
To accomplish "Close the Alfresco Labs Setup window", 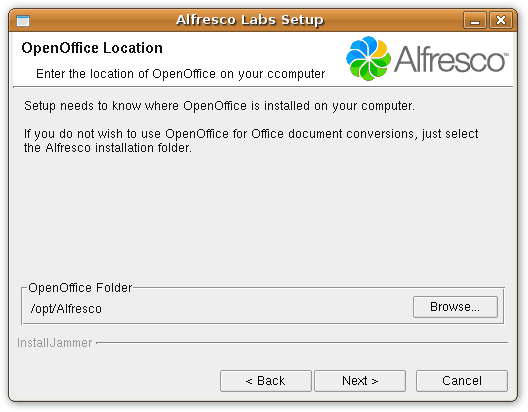I will (501, 20).
